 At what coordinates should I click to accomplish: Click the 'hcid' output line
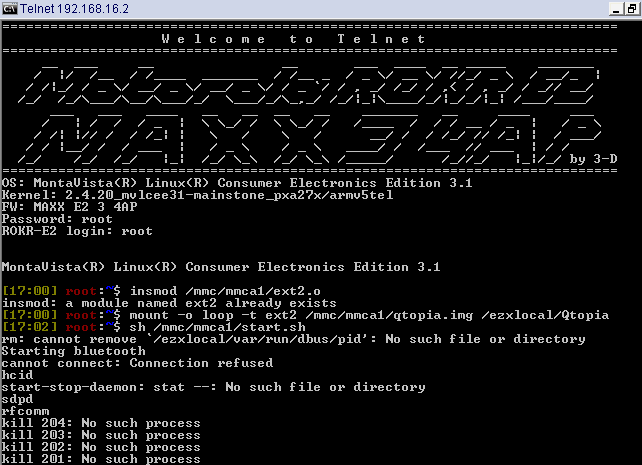click(17, 375)
